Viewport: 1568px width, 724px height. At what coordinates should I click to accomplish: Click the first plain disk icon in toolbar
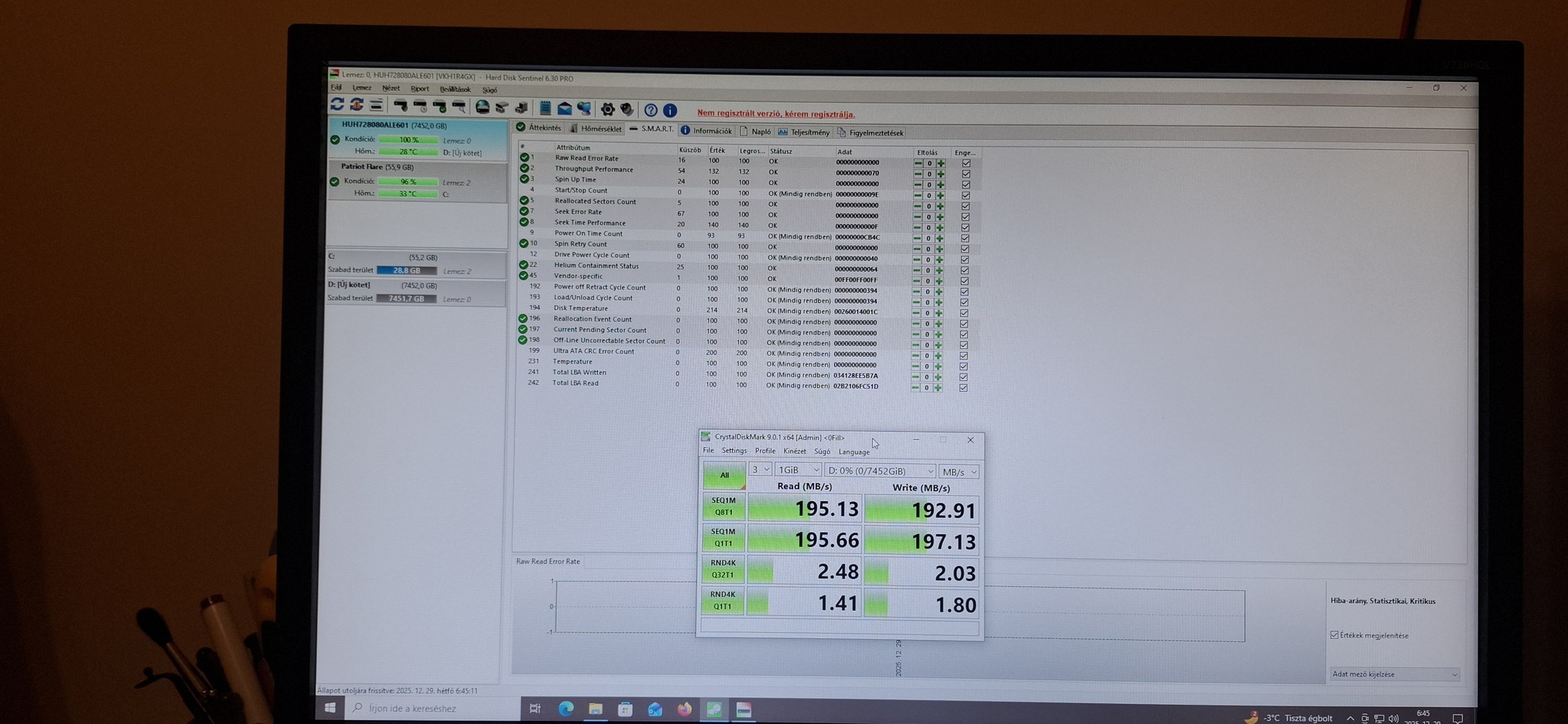pyautogui.click(x=401, y=105)
